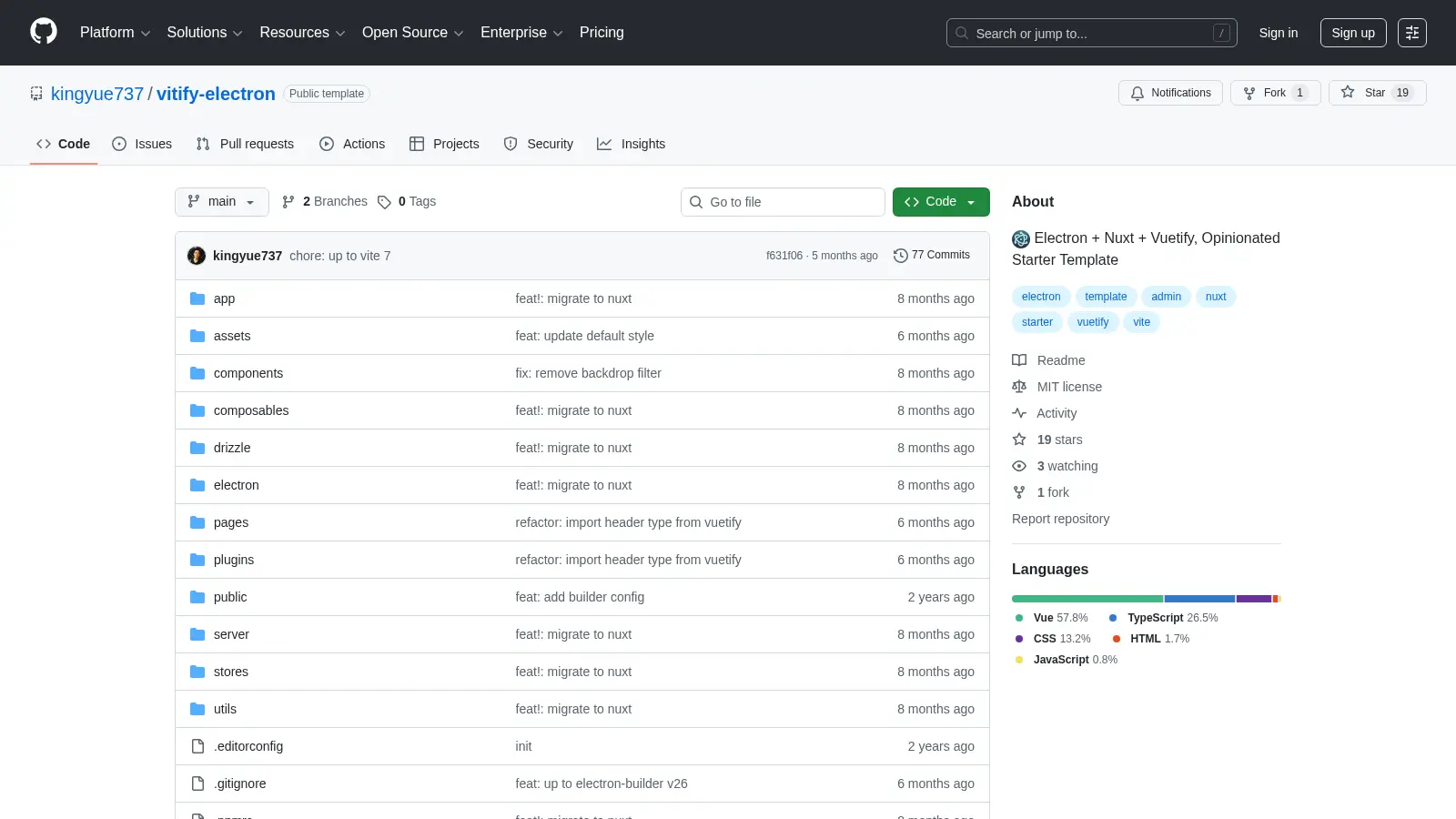1456x819 pixels.
Task: Open the Pricing link
Action: (x=602, y=33)
